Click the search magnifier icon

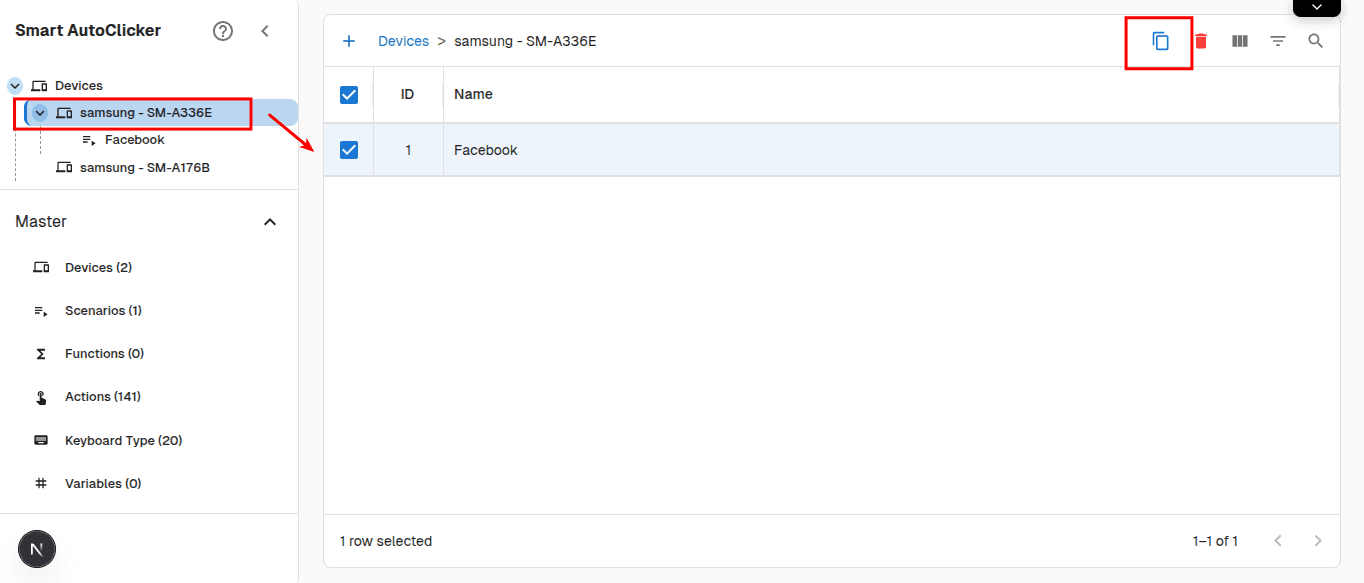pyautogui.click(x=1316, y=41)
